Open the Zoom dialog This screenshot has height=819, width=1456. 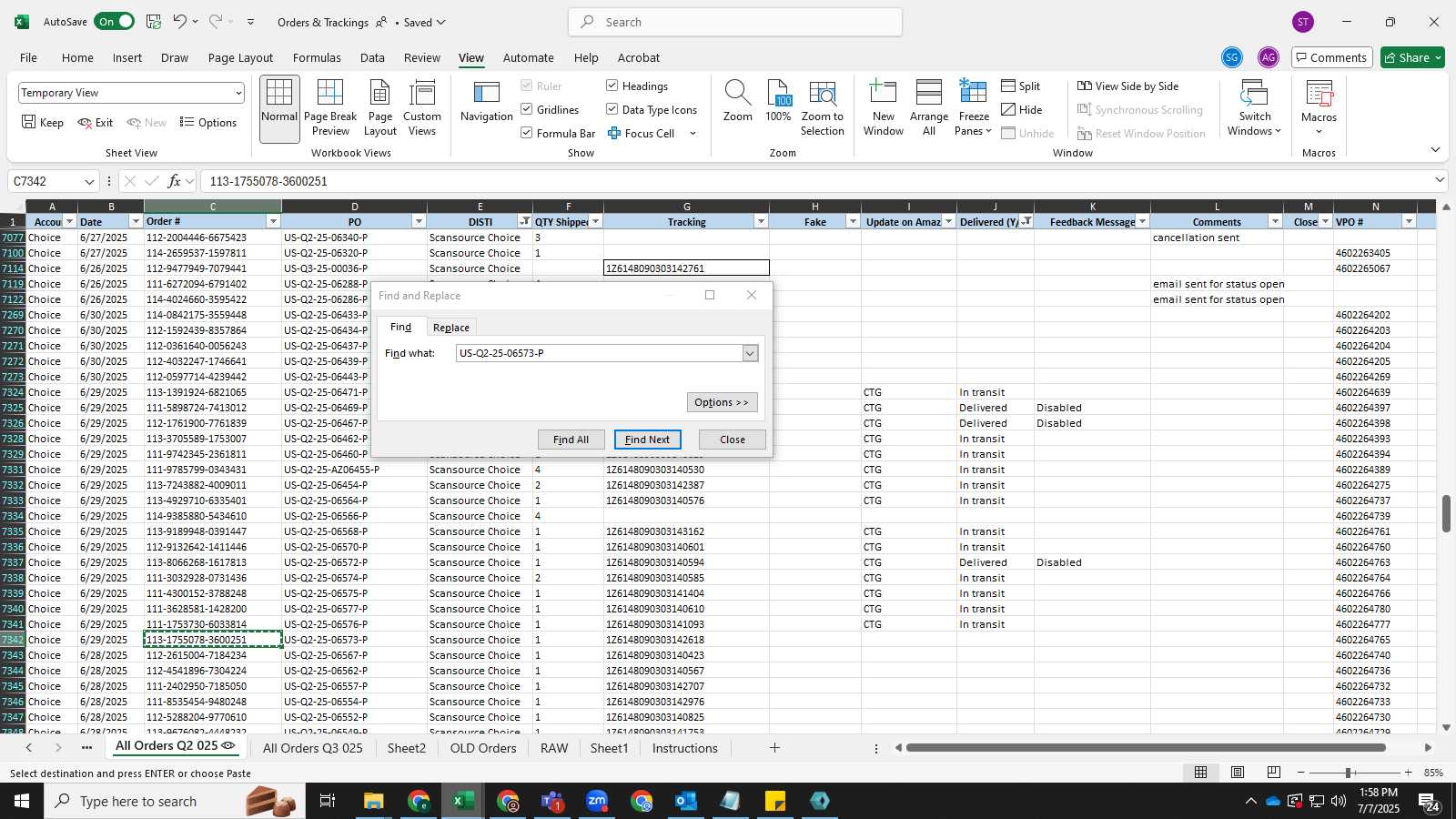click(737, 102)
